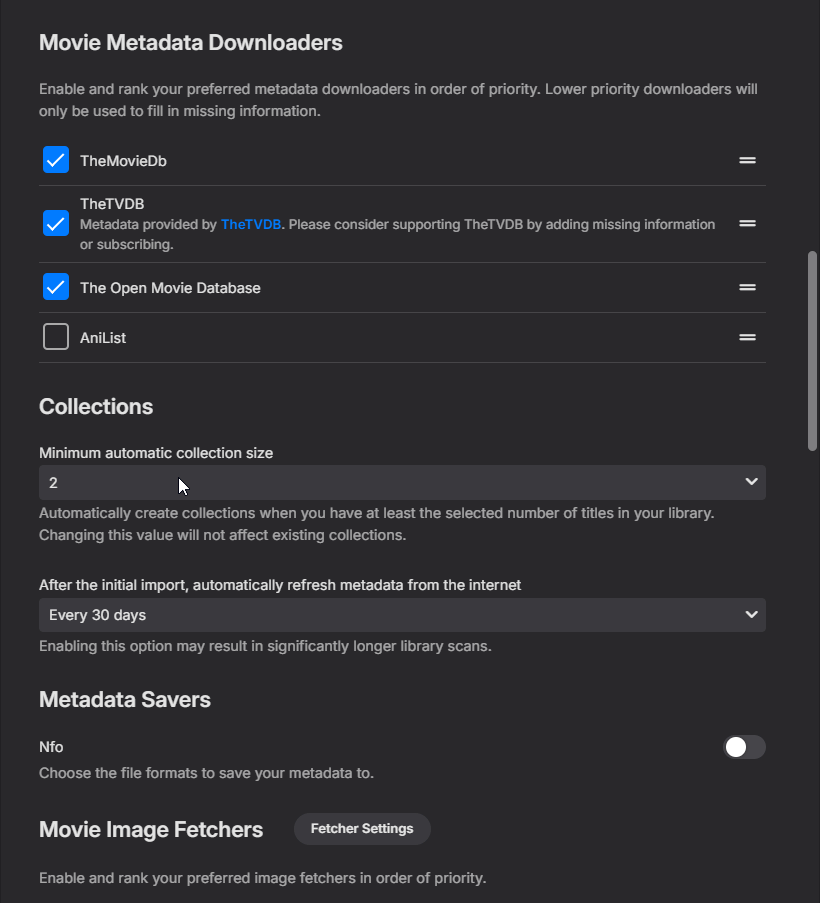Uncheck the TheTVDB downloader checkbox
Screen dimensions: 820x903
coord(56,224)
